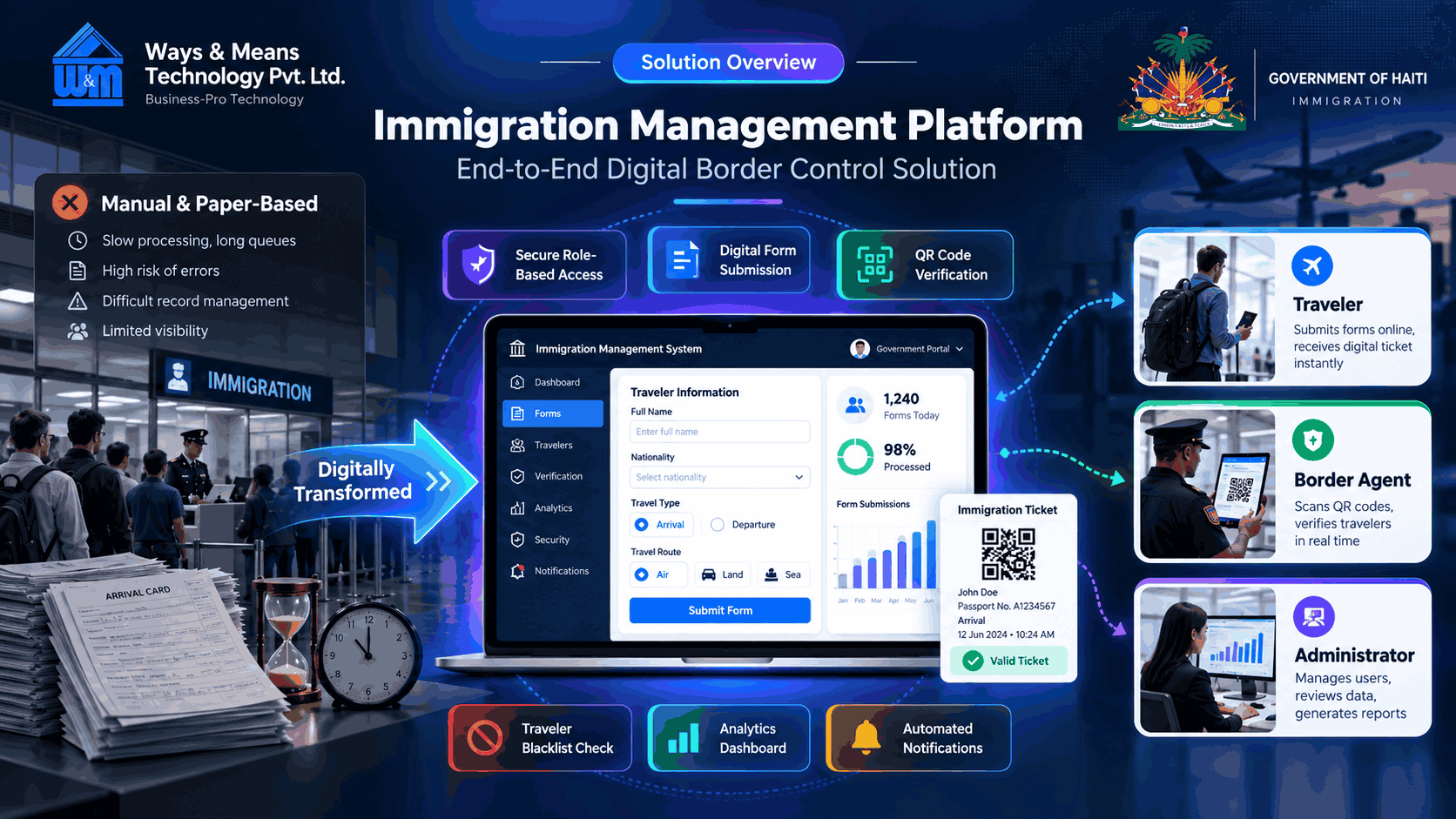Open Notifications in the sidebar
The image size is (1456, 819).
coord(552,571)
